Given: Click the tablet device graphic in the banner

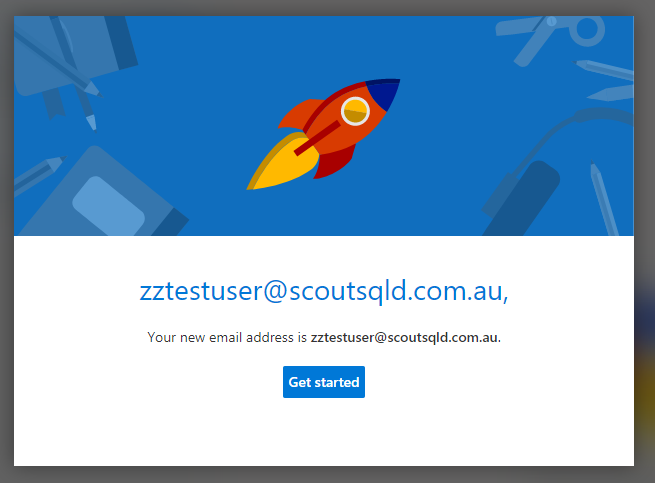Looking at the screenshot, I should tap(102, 194).
